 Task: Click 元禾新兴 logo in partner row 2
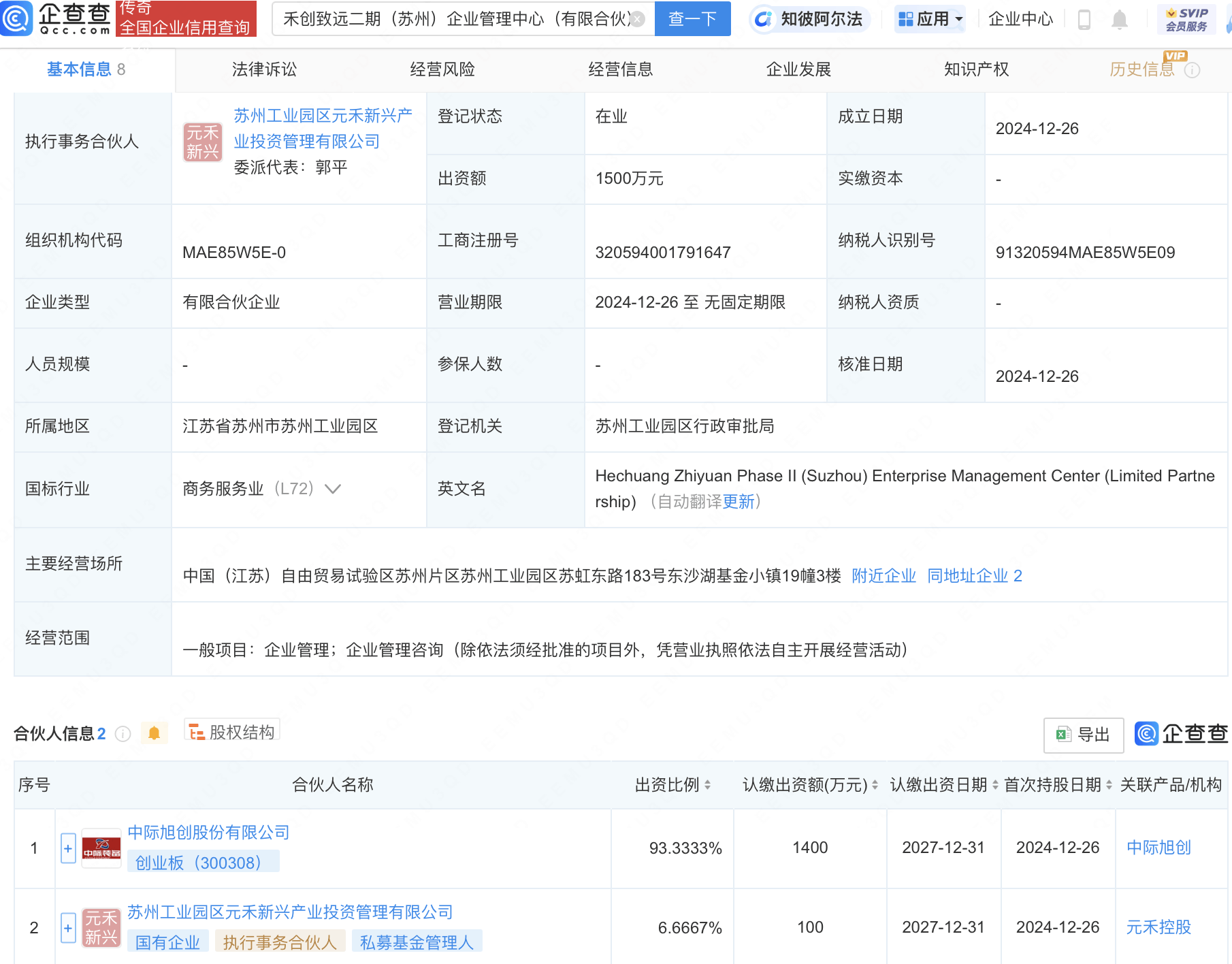coord(101,928)
